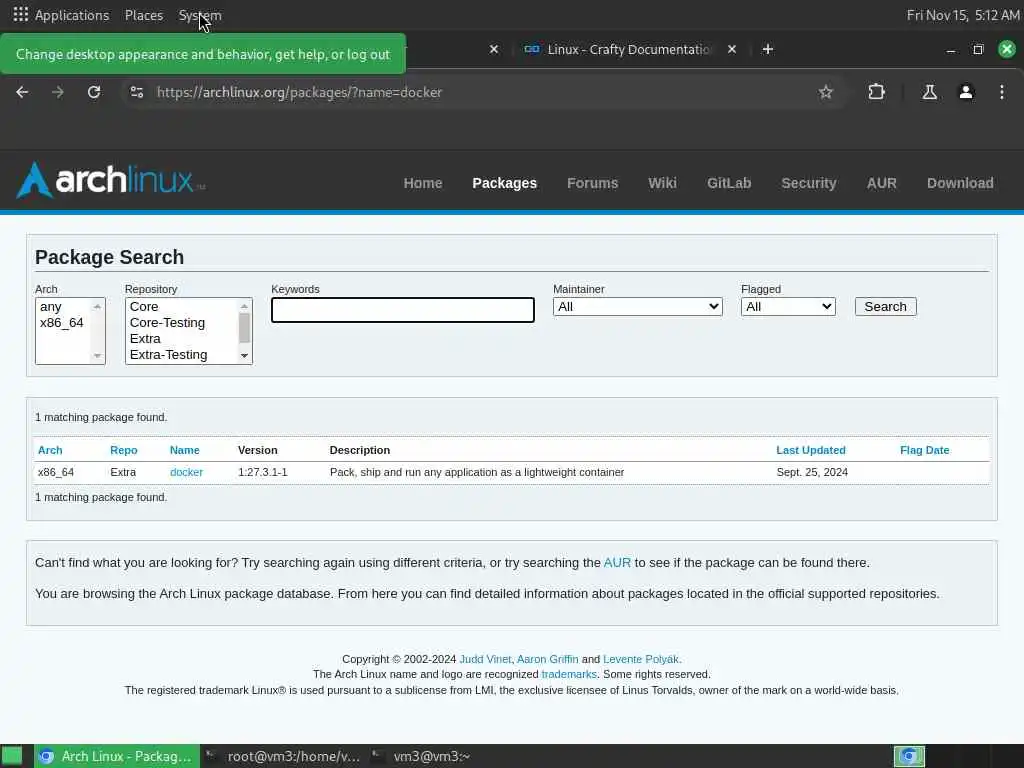Click 'Sept. 25, 2024' date cell

click(812, 472)
